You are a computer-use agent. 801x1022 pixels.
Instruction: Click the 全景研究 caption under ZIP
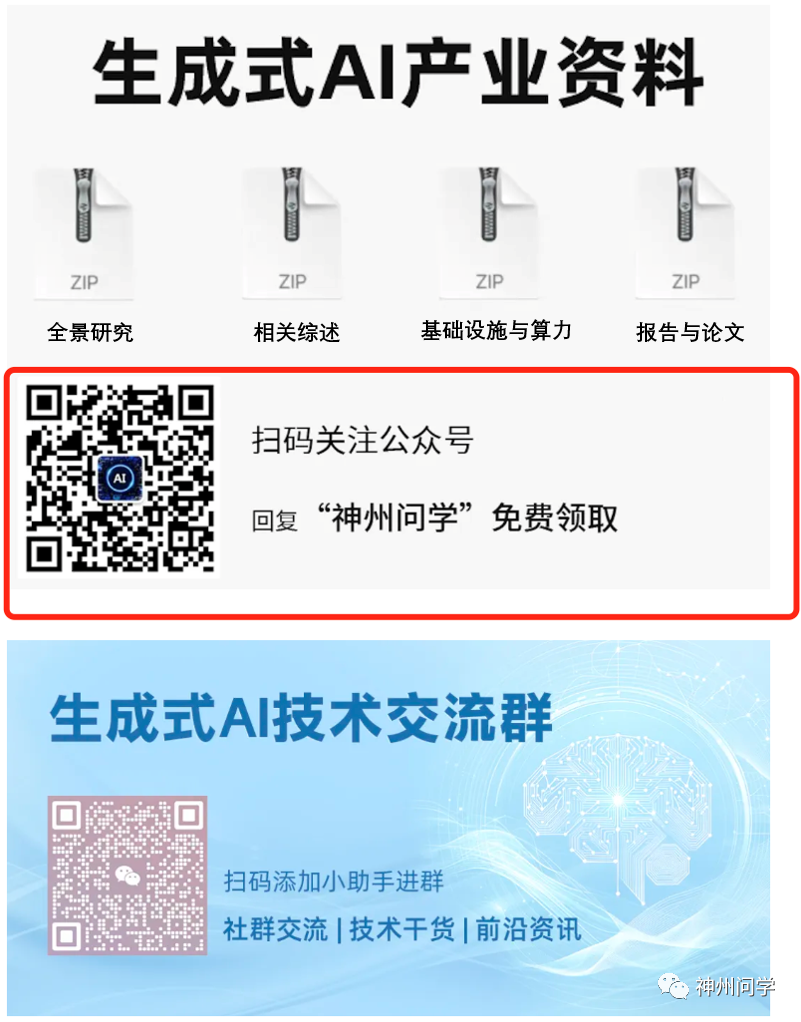click(x=90, y=332)
